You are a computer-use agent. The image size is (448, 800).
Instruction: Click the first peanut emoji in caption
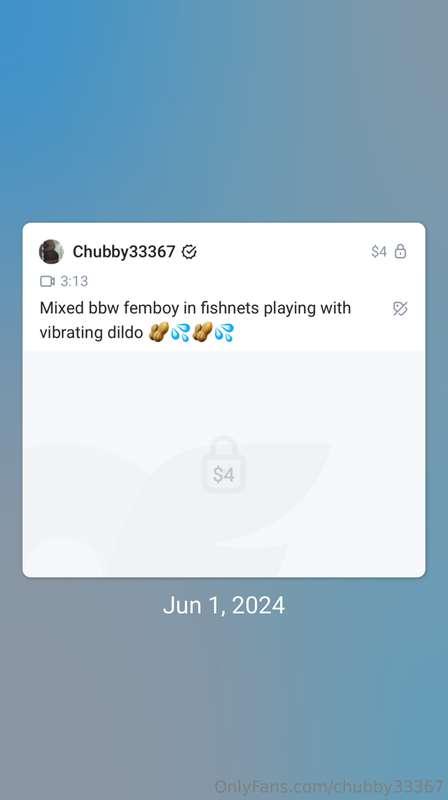coord(159,332)
